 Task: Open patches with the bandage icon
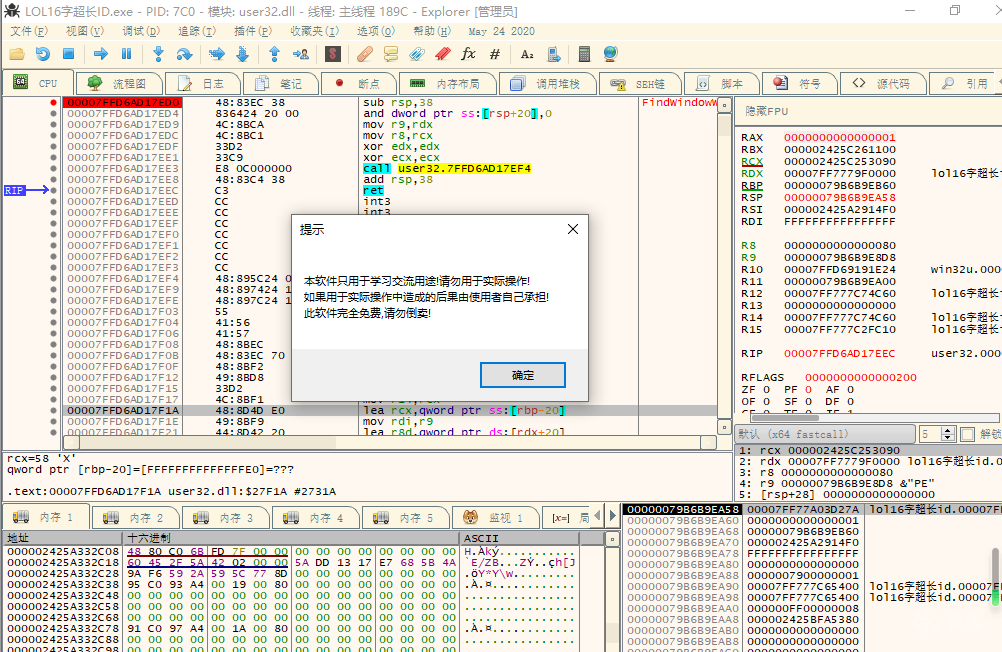365,54
